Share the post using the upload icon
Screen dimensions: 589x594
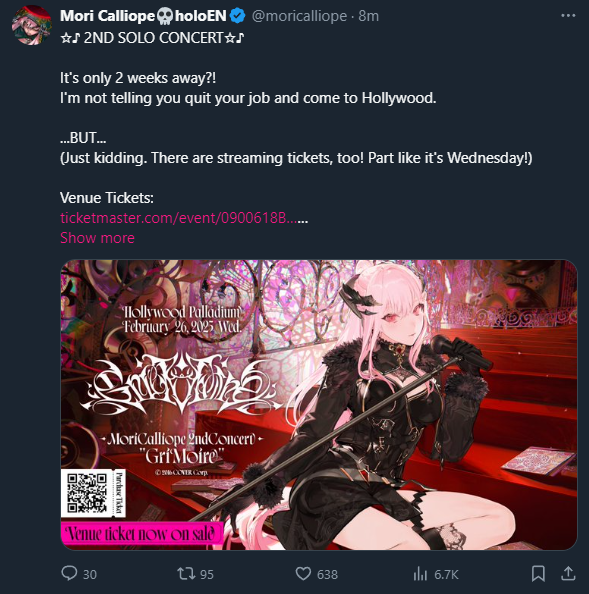[x=568, y=574]
